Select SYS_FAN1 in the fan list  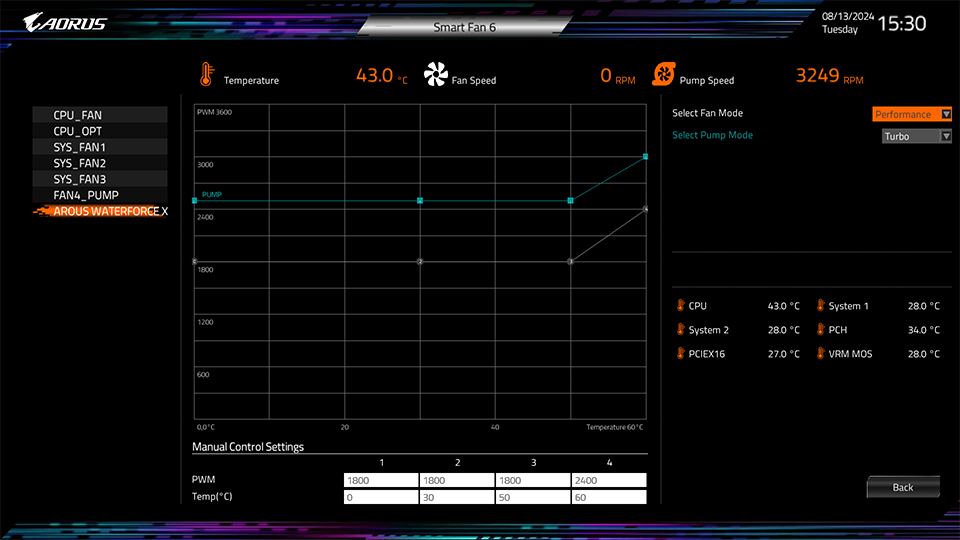point(100,147)
